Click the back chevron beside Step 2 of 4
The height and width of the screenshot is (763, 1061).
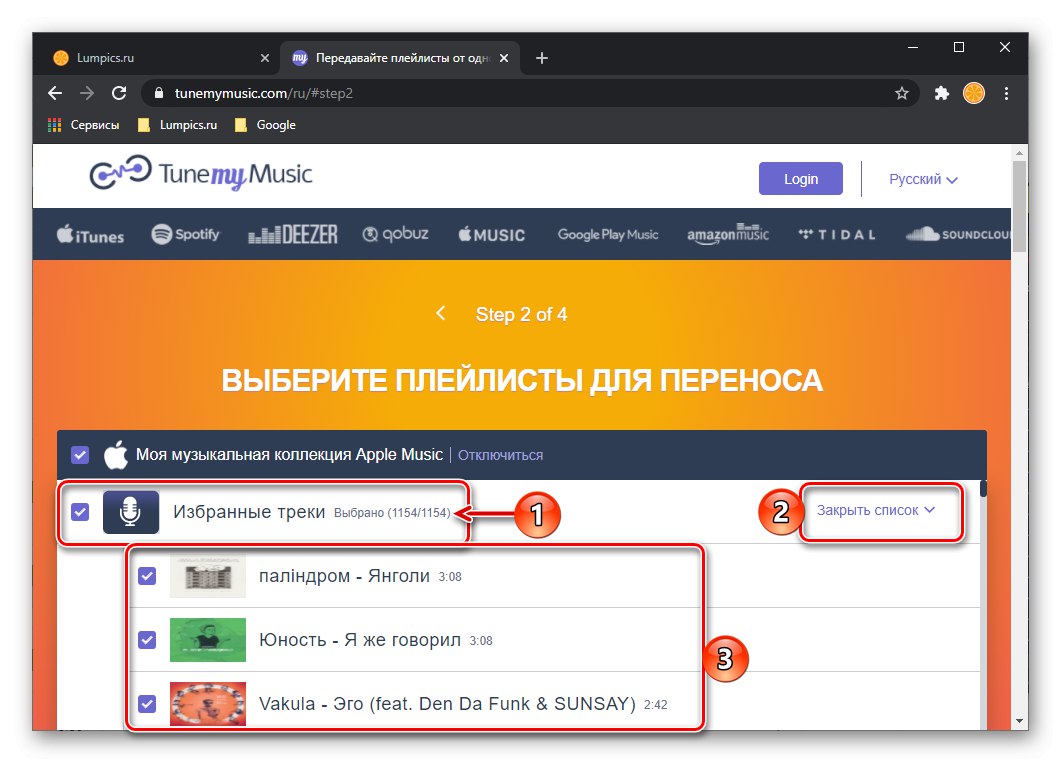441,313
